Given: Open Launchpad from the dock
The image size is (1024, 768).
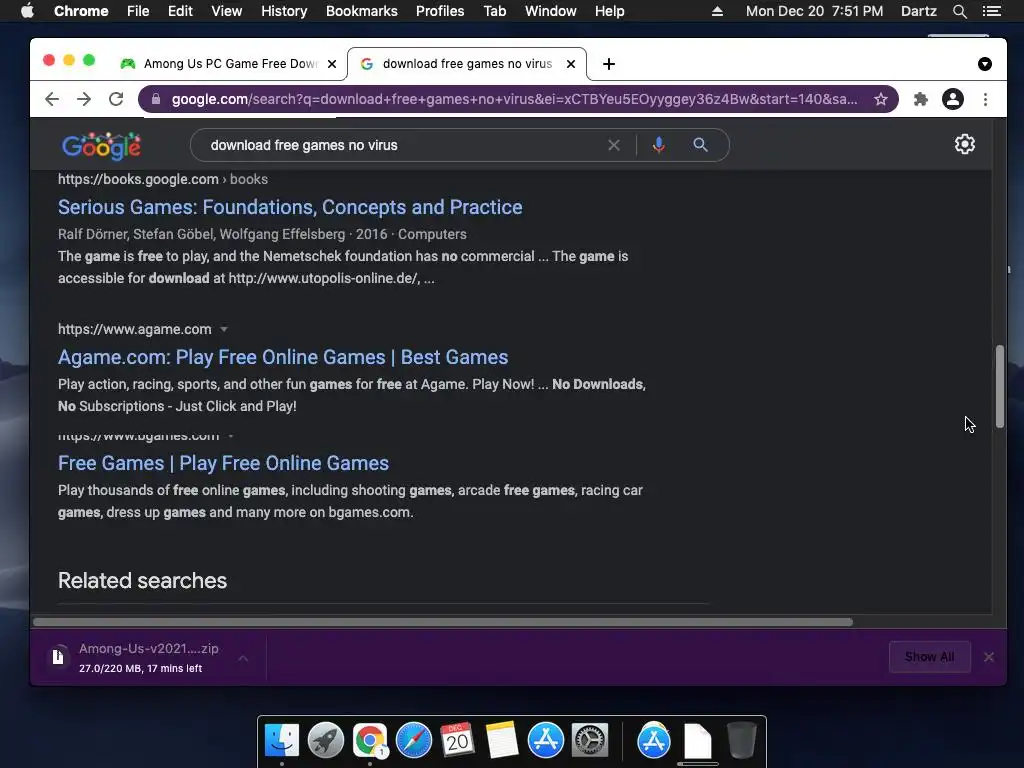Looking at the screenshot, I should point(325,741).
